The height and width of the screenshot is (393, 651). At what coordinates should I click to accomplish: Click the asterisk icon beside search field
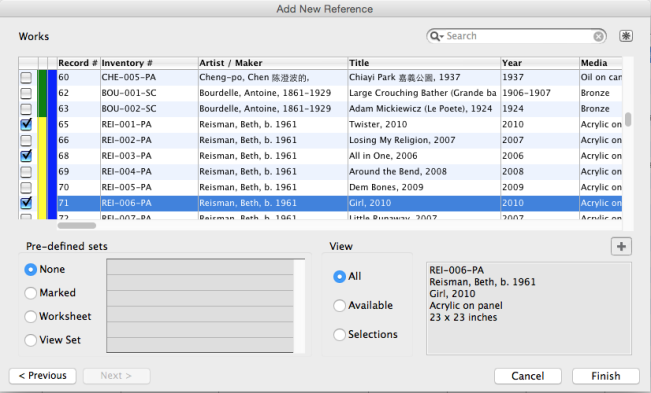[x=626, y=36]
